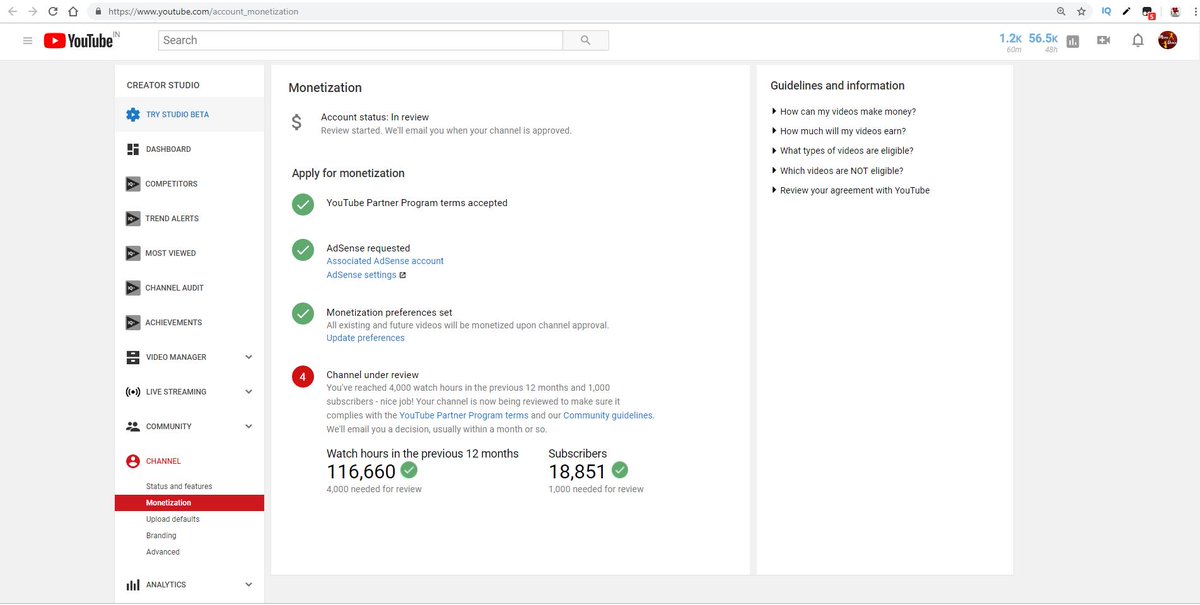This screenshot has height=605, width=1200.
Task: Select the Monetization menu item
Action: coord(189,503)
